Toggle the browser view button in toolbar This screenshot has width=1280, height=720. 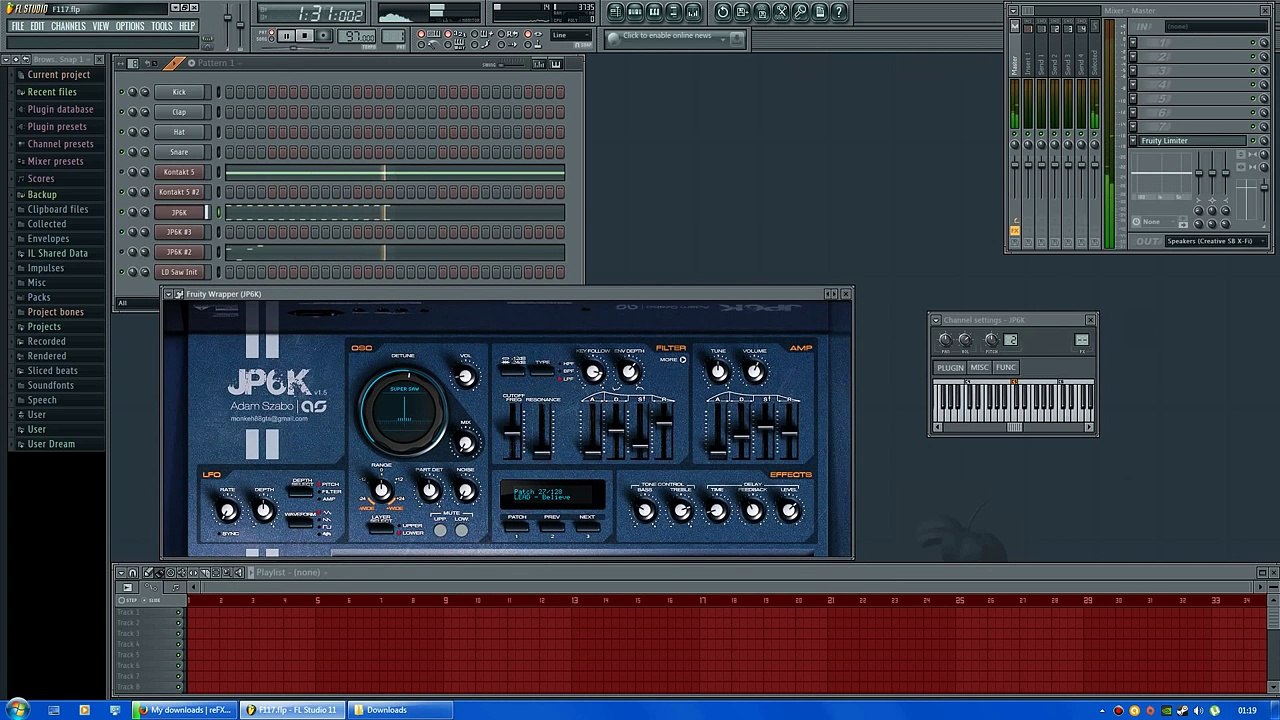pos(673,12)
